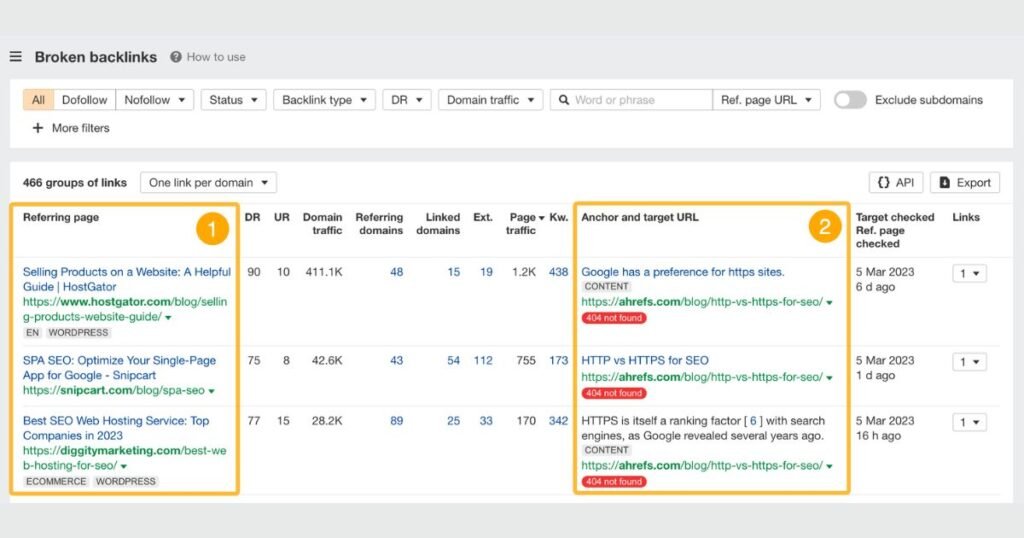Click the plus icon for More filters

[x=38, y=128]
